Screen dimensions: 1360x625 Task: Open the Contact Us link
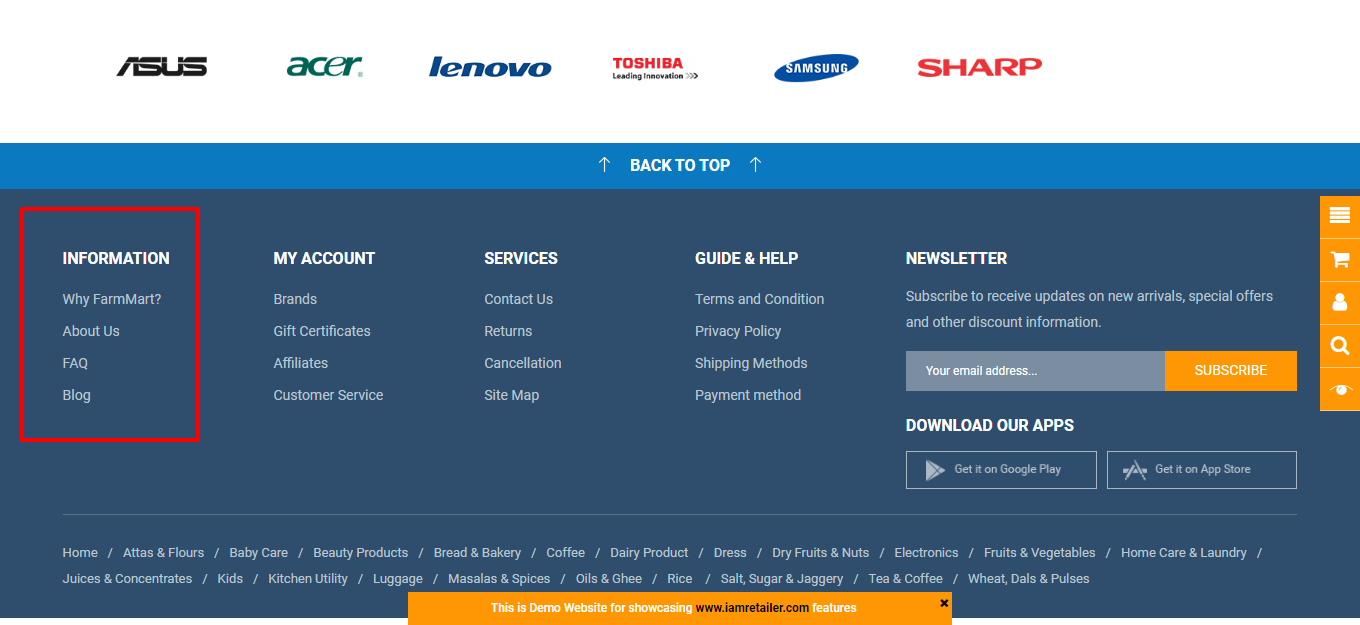(518, 299)
